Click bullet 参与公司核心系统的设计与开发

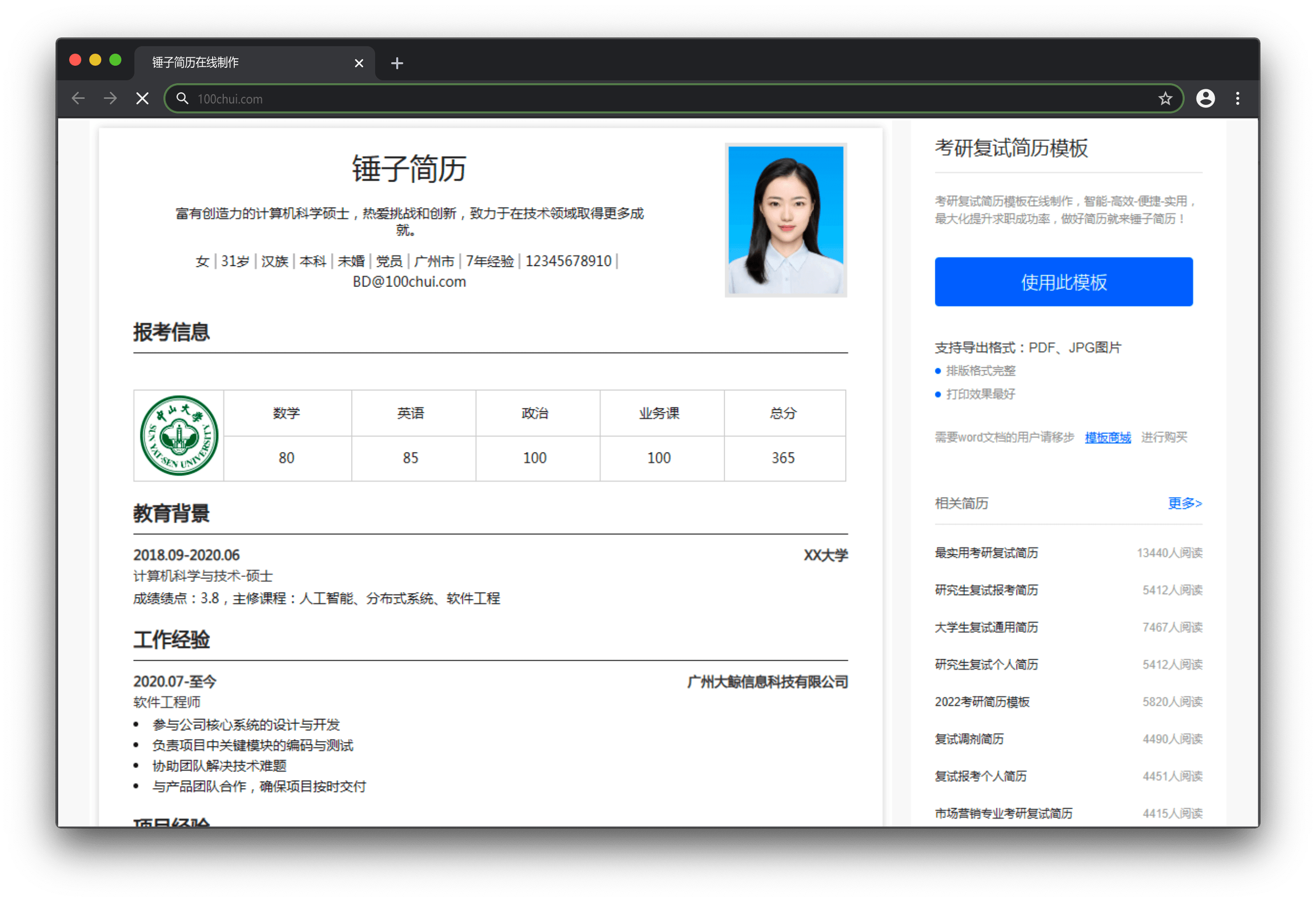pyautogui.click(x=246, y=724)
